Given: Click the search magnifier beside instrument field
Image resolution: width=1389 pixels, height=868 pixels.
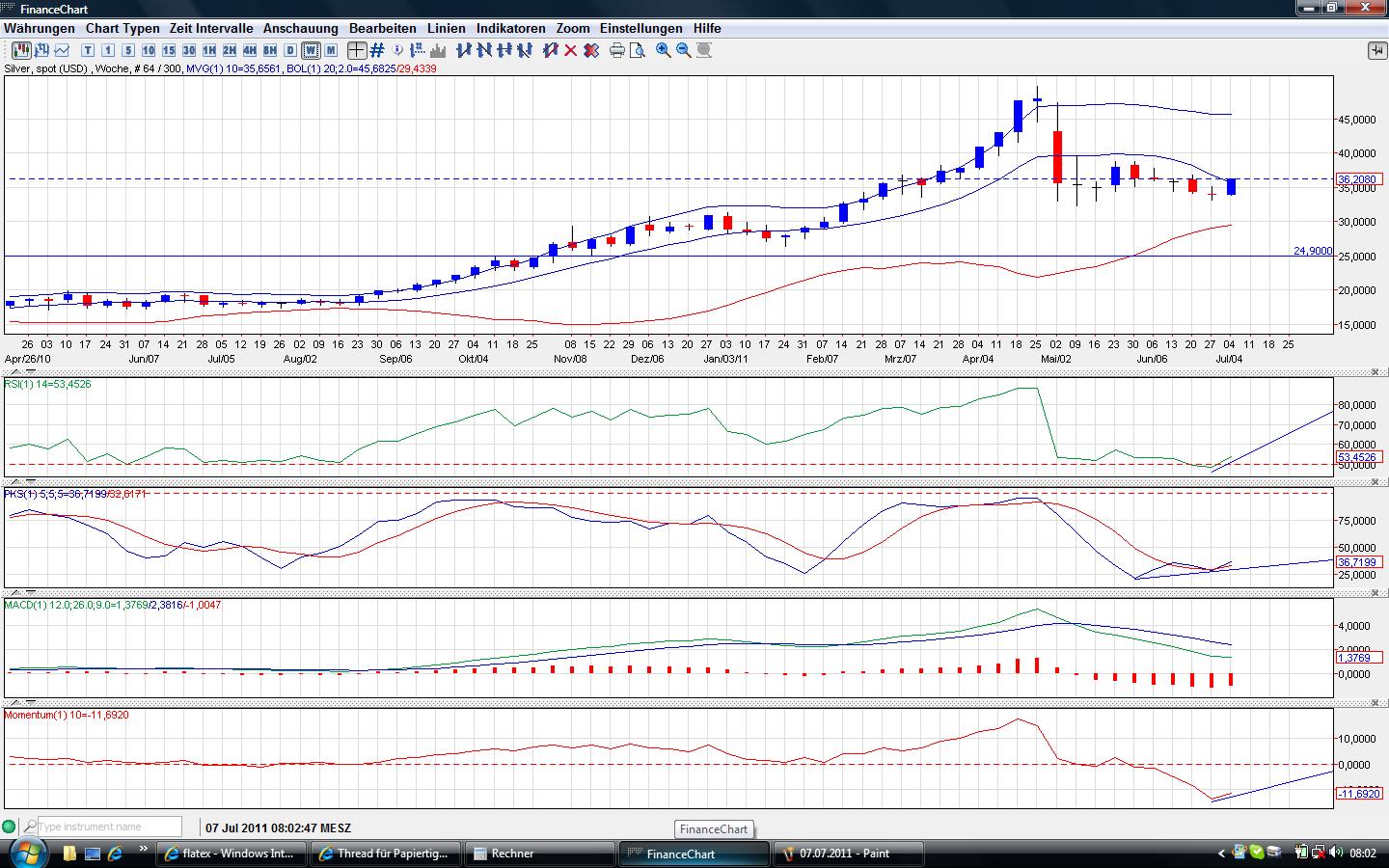Looking at the screenshot, I should coord(29,827).
